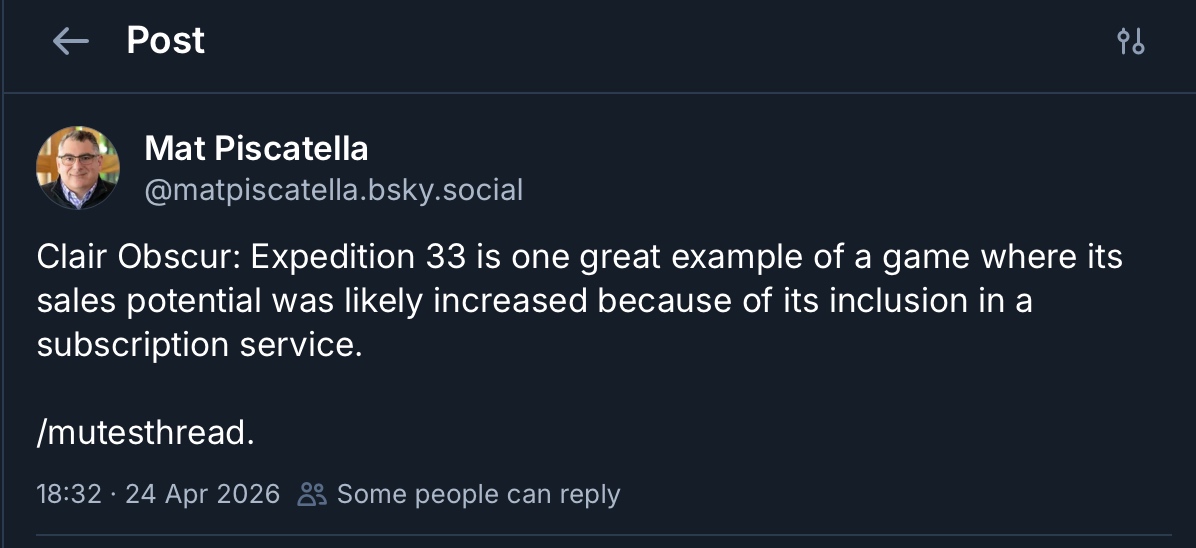Click the words "subscription service."
Image resolution: width=1196 pixels, height=548 pixels.
coord(199,345)
